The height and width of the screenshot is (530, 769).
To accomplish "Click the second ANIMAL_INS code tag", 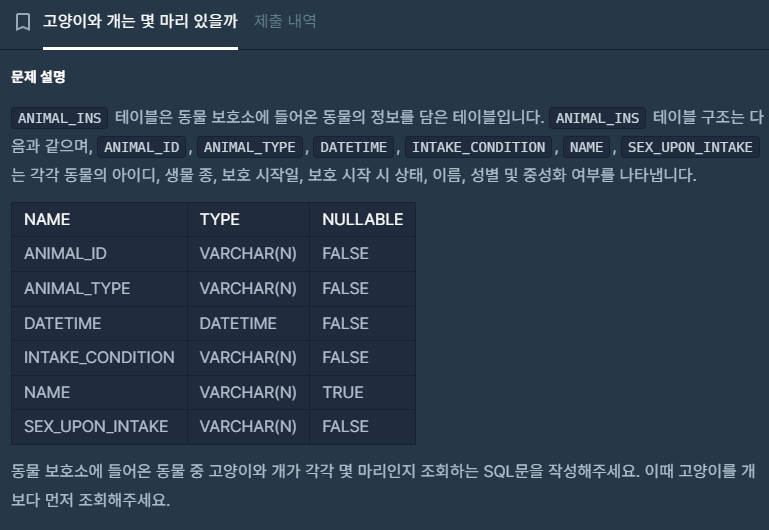I will pyautogui.click(x=597, y=118).
